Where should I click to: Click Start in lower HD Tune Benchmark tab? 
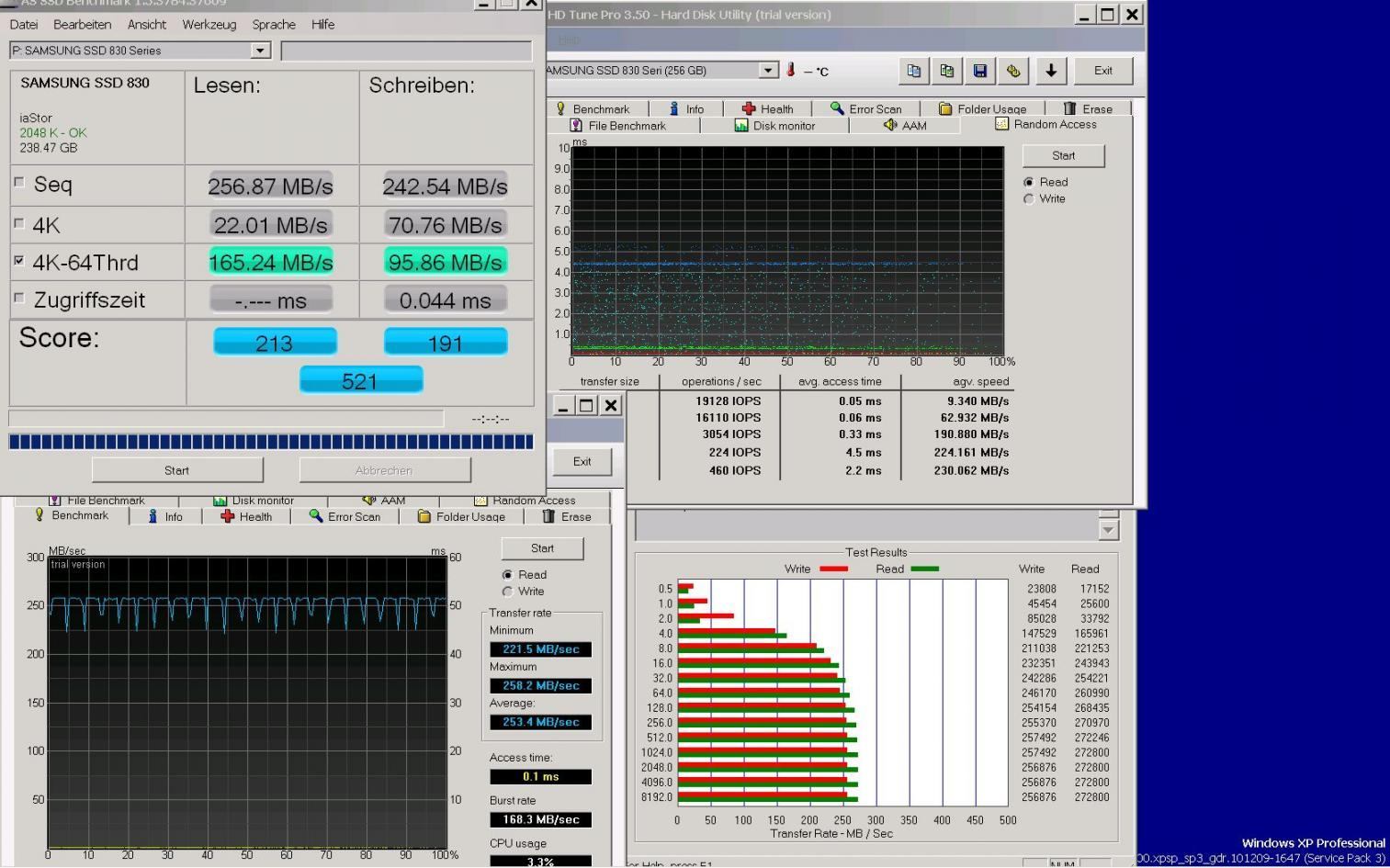[542, 548]
